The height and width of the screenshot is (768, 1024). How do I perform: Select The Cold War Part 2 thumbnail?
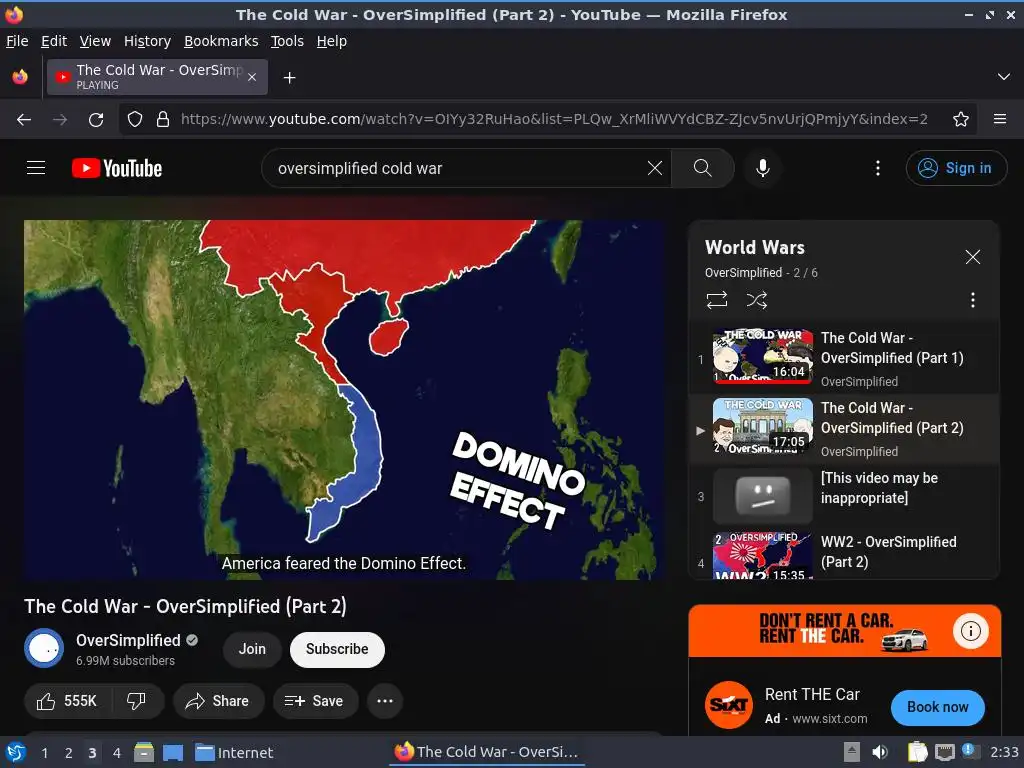[763, 426]
